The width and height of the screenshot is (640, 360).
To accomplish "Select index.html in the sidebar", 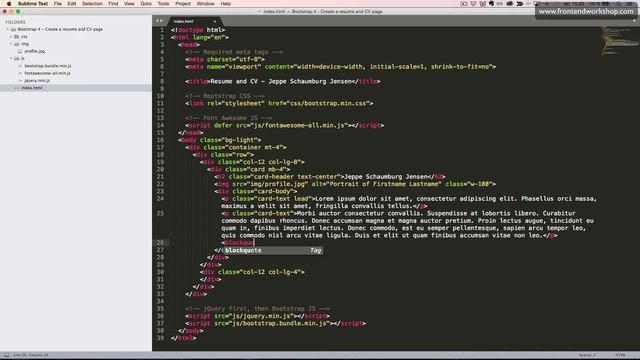I will 32,88.
